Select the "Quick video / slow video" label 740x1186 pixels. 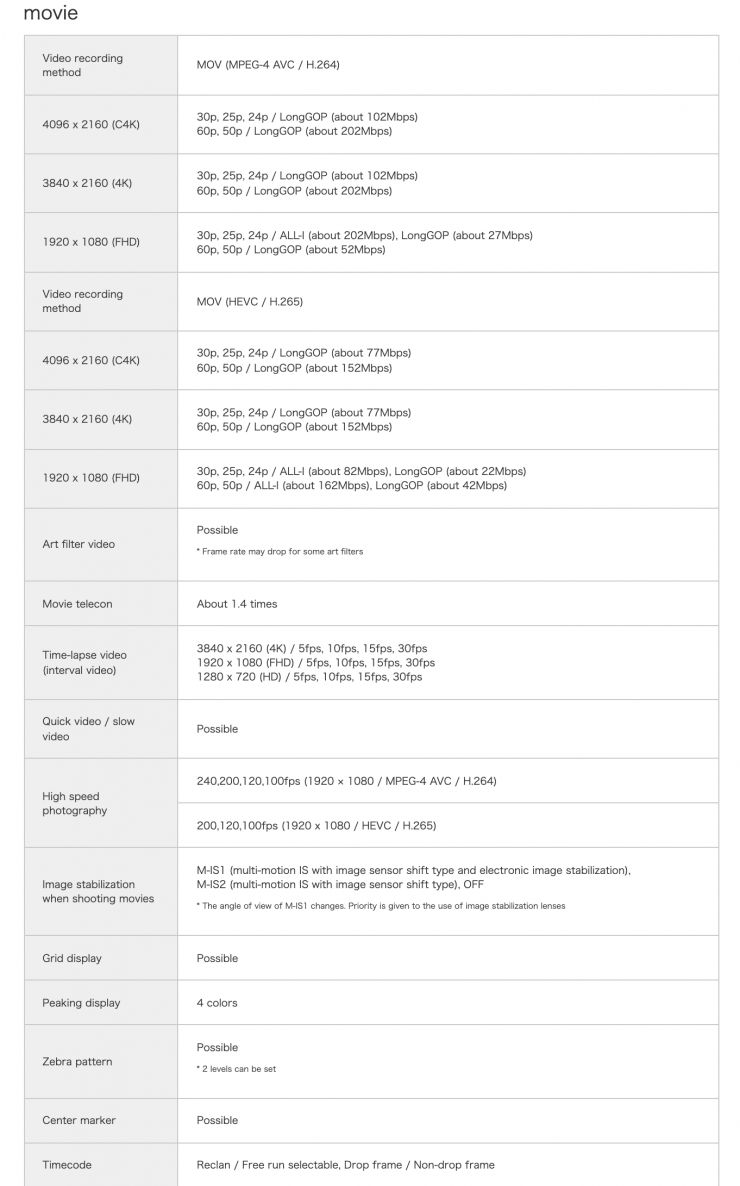(x=88, y=729)
